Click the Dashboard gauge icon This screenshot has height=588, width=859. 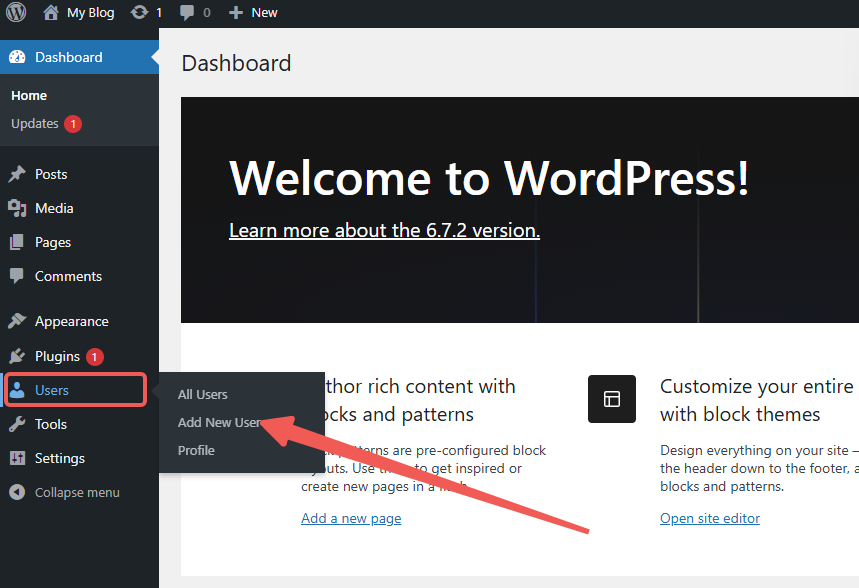click(x=17, y=57)
